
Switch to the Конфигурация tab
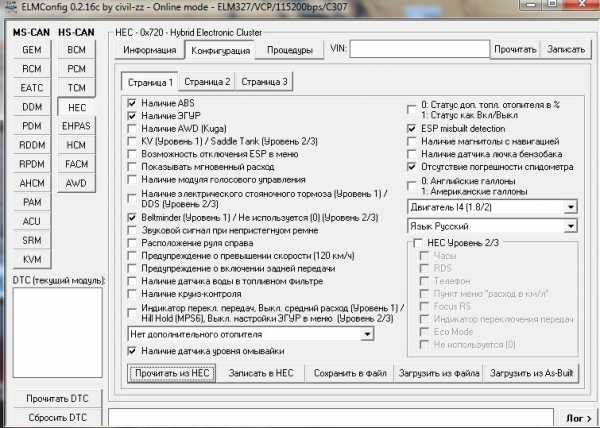click(220, 50)
